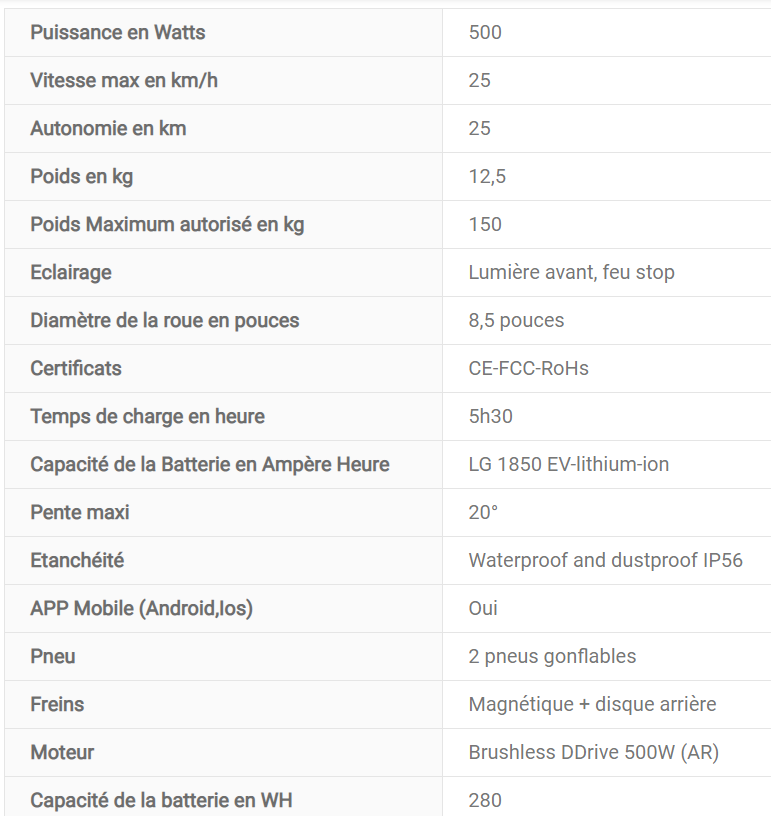Select the '500' power value cell
The image size is (771, 816).
coord(485,33)
